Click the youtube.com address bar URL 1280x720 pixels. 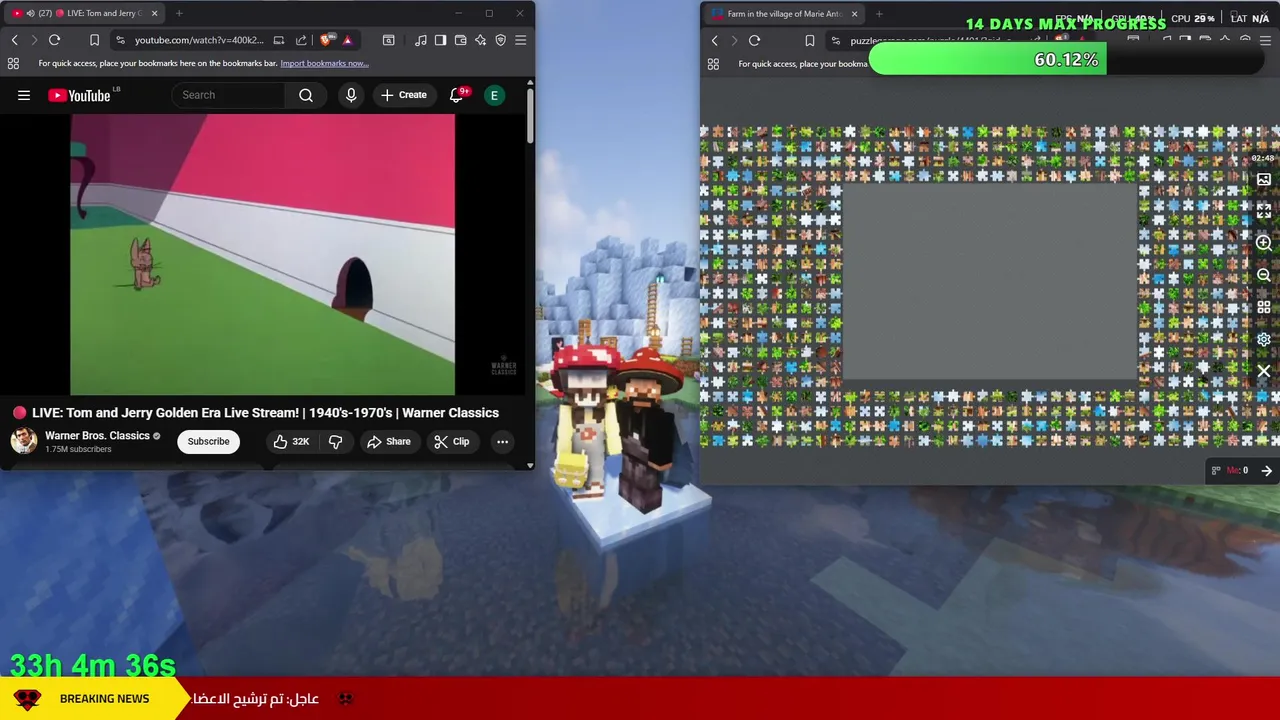pos(199,40)
